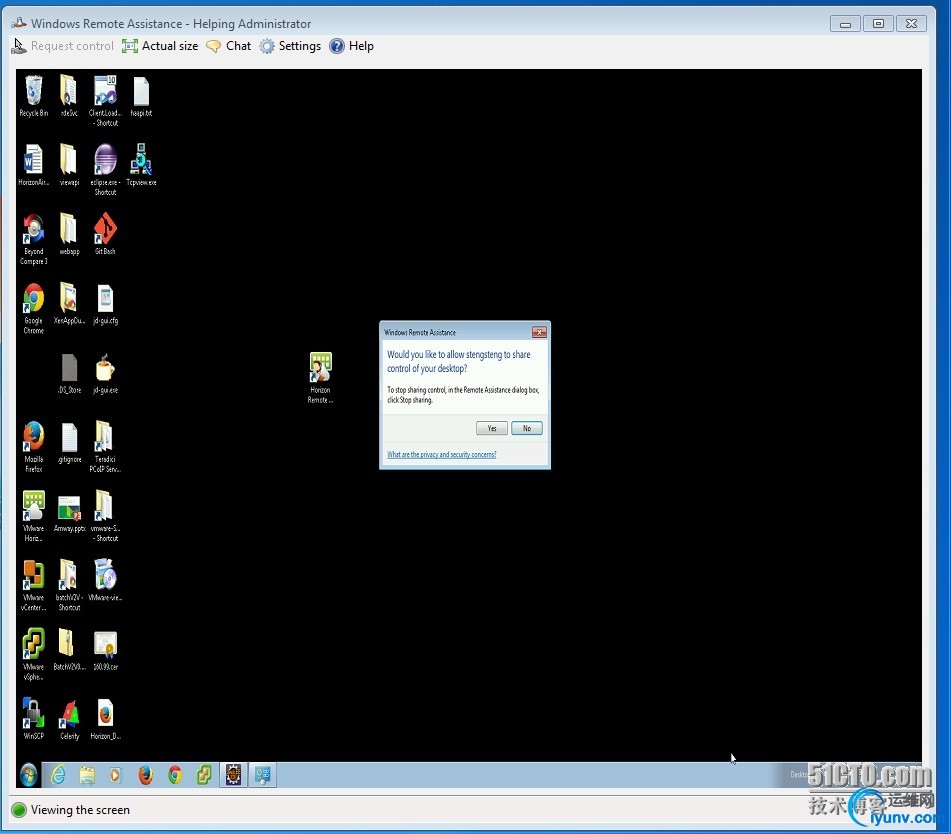Select the Google Chrome desktop icon

tap(33, 308)
